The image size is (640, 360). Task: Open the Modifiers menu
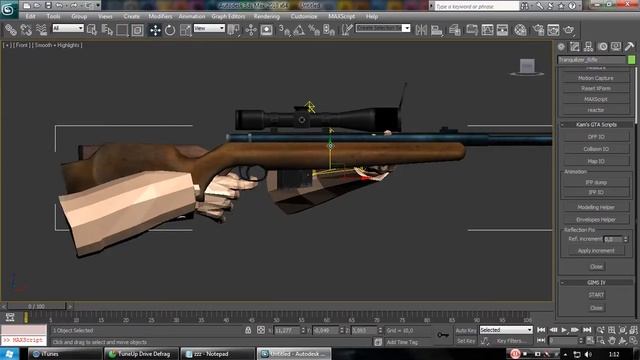point(160,16)
